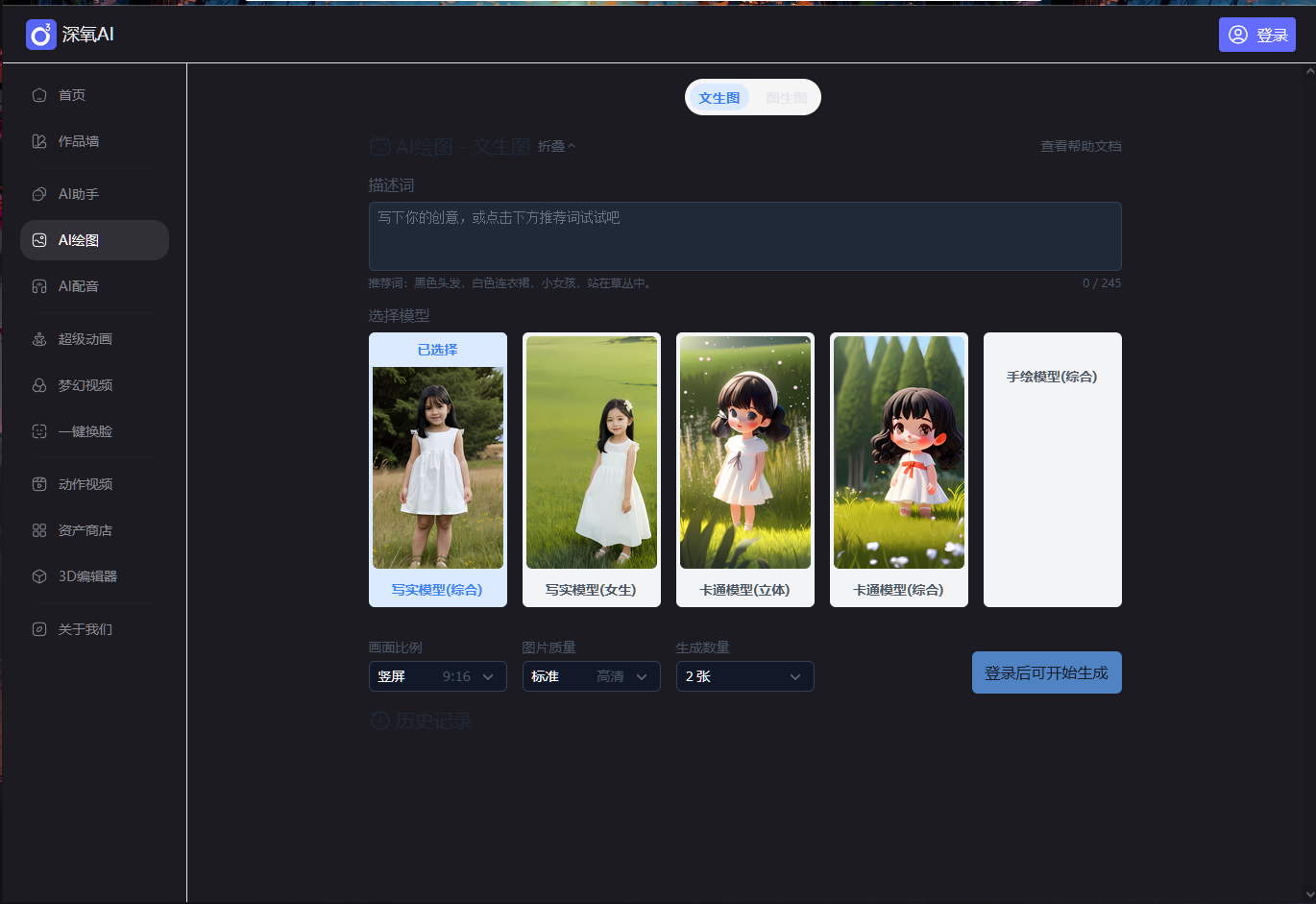Open the 首页 home icon in sidebar
The image size is (1316, 904).
click(39, 95)
